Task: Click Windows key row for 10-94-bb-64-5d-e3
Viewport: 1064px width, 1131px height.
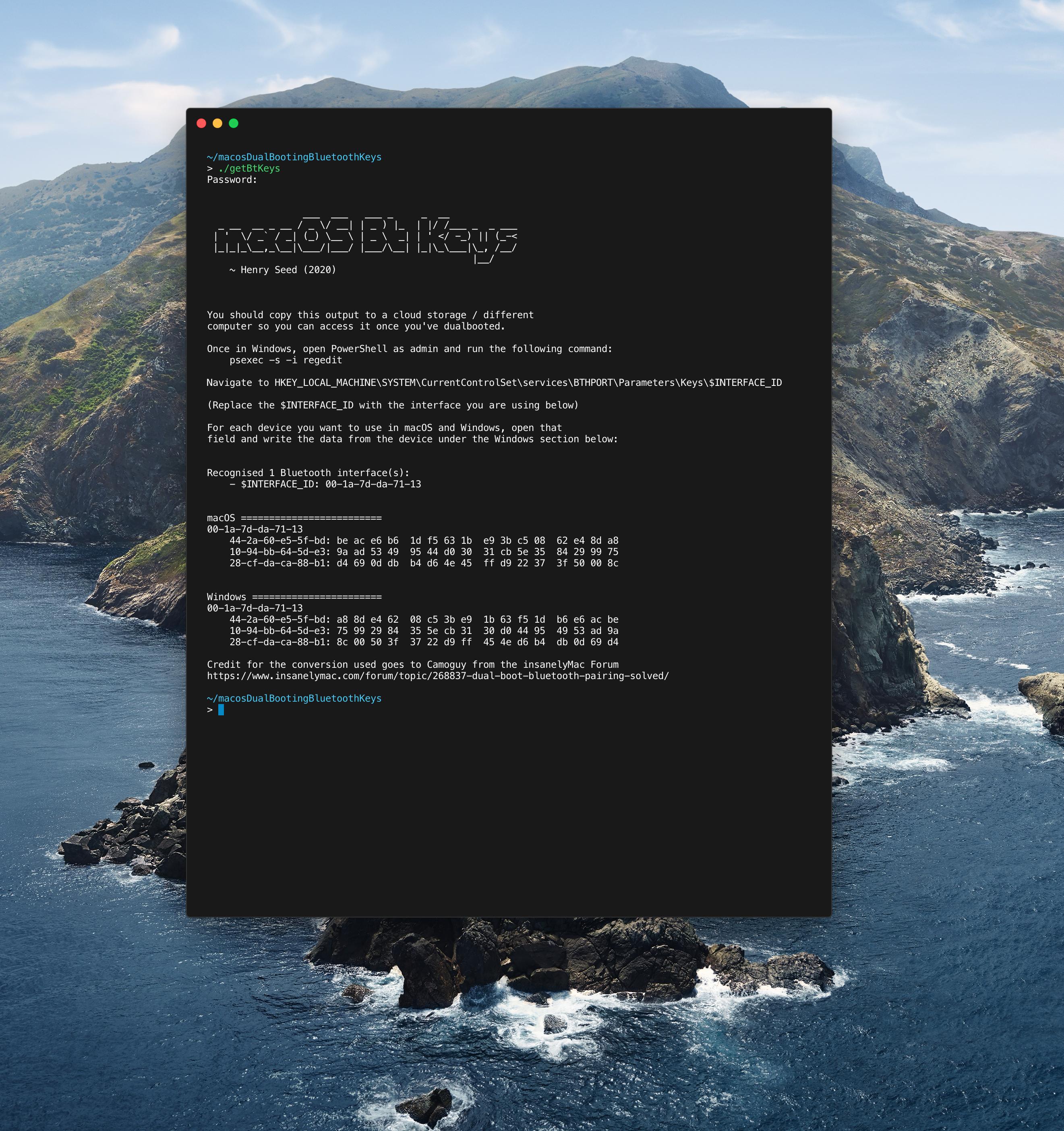Action: [423, 630]
